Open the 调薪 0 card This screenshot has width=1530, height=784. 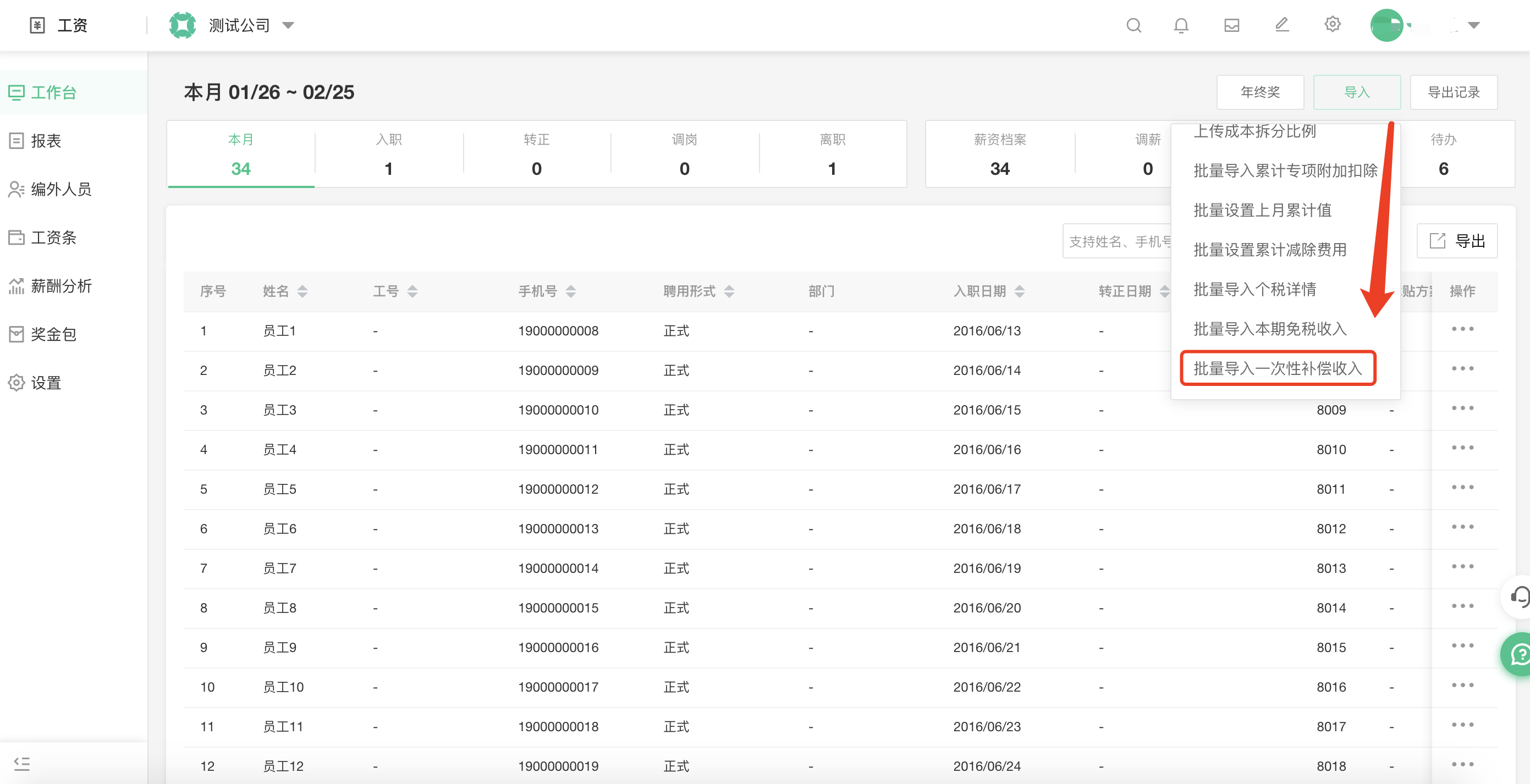1147,154
